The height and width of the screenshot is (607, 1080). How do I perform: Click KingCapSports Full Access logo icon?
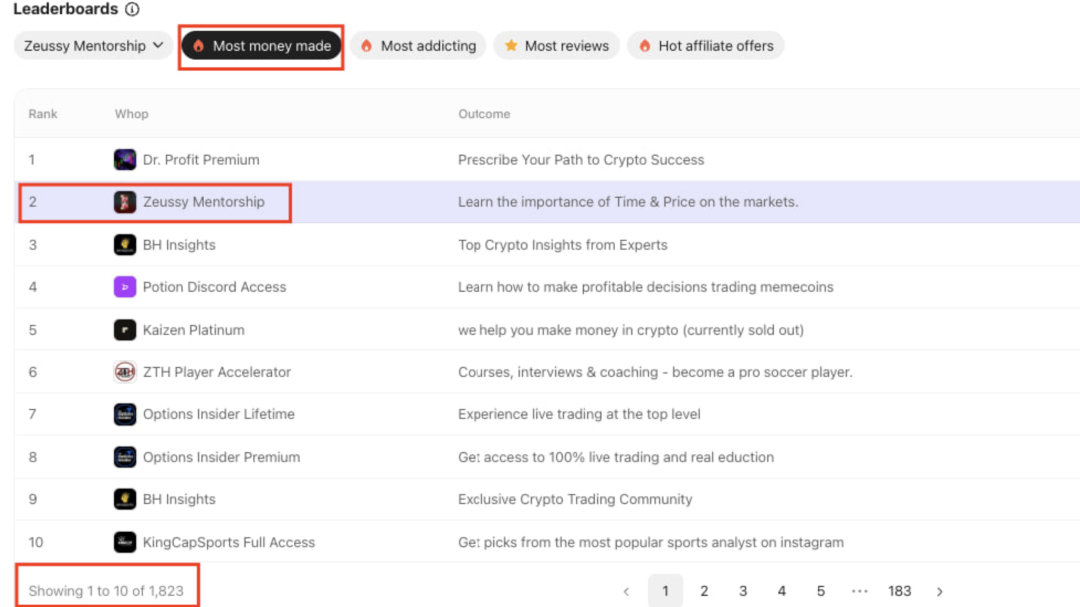125,542
